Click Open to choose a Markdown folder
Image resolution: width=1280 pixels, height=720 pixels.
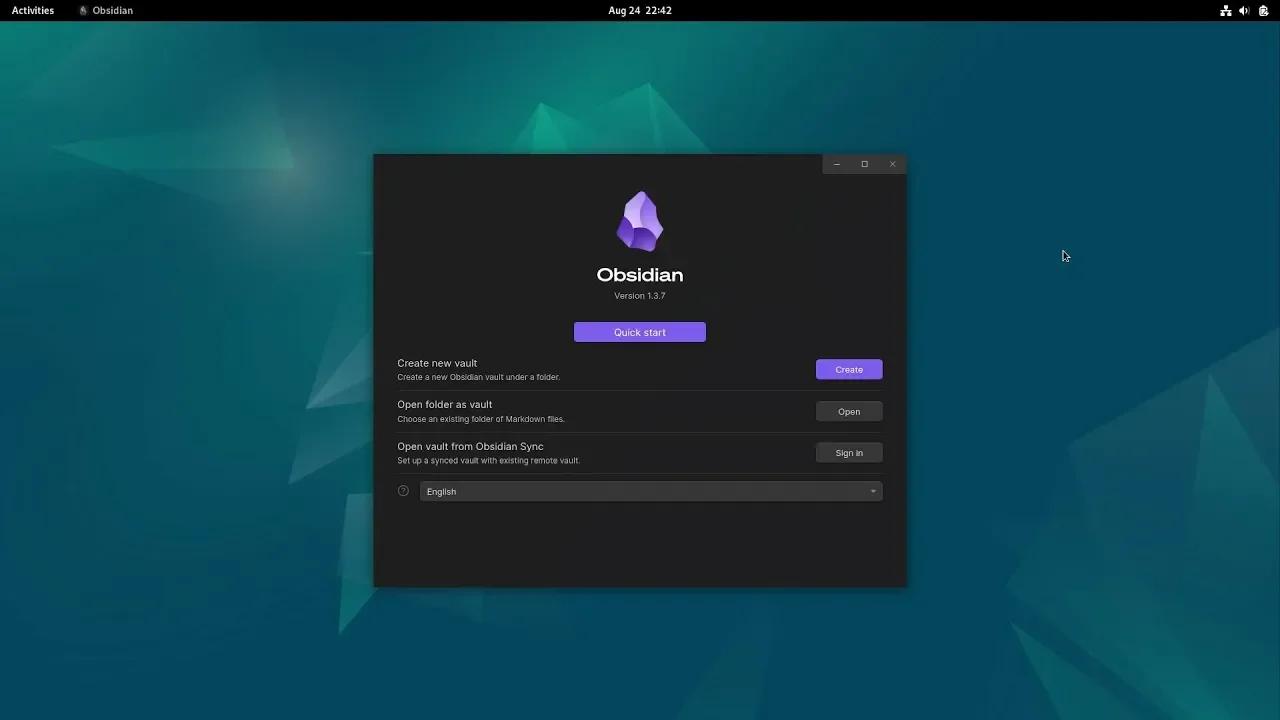pos(848,411)
